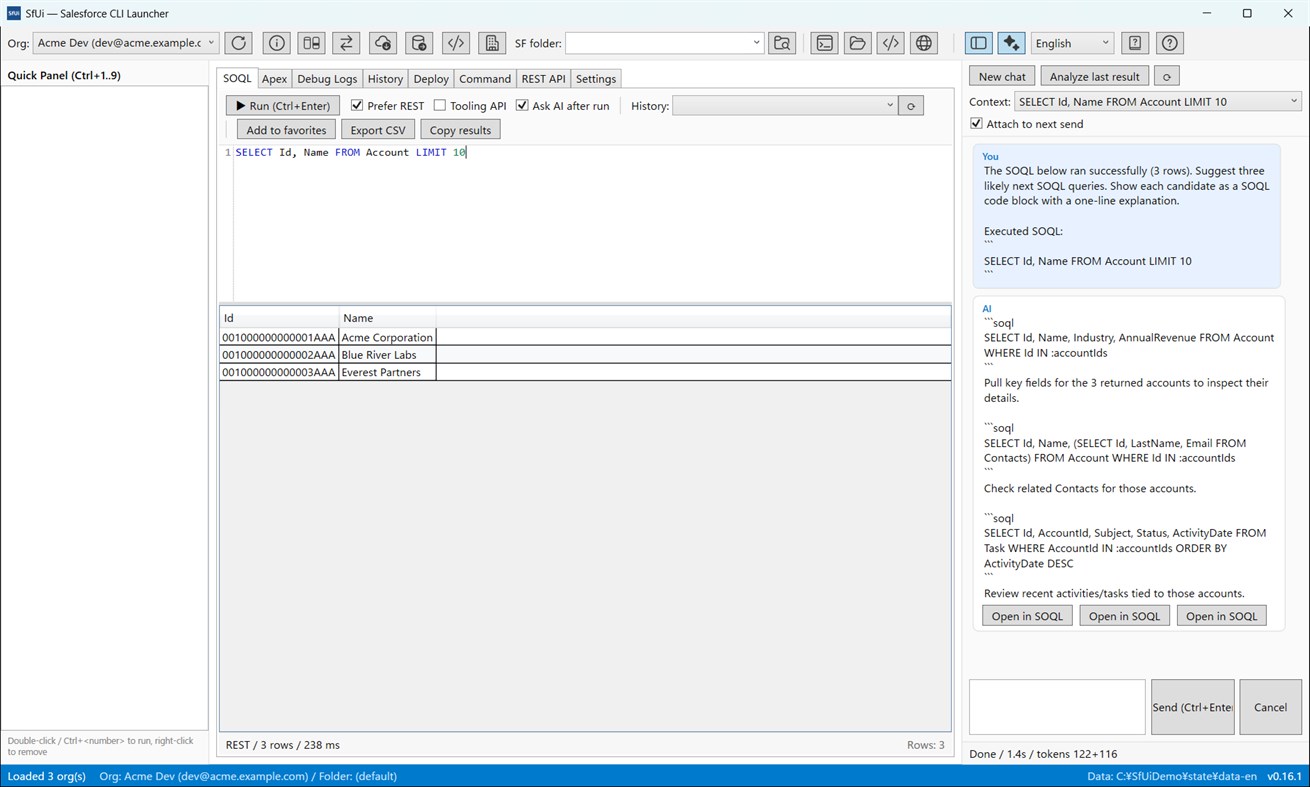Click the globe browser icon
Viewport: 1310px width, 787px height.
tap(924, 43)
